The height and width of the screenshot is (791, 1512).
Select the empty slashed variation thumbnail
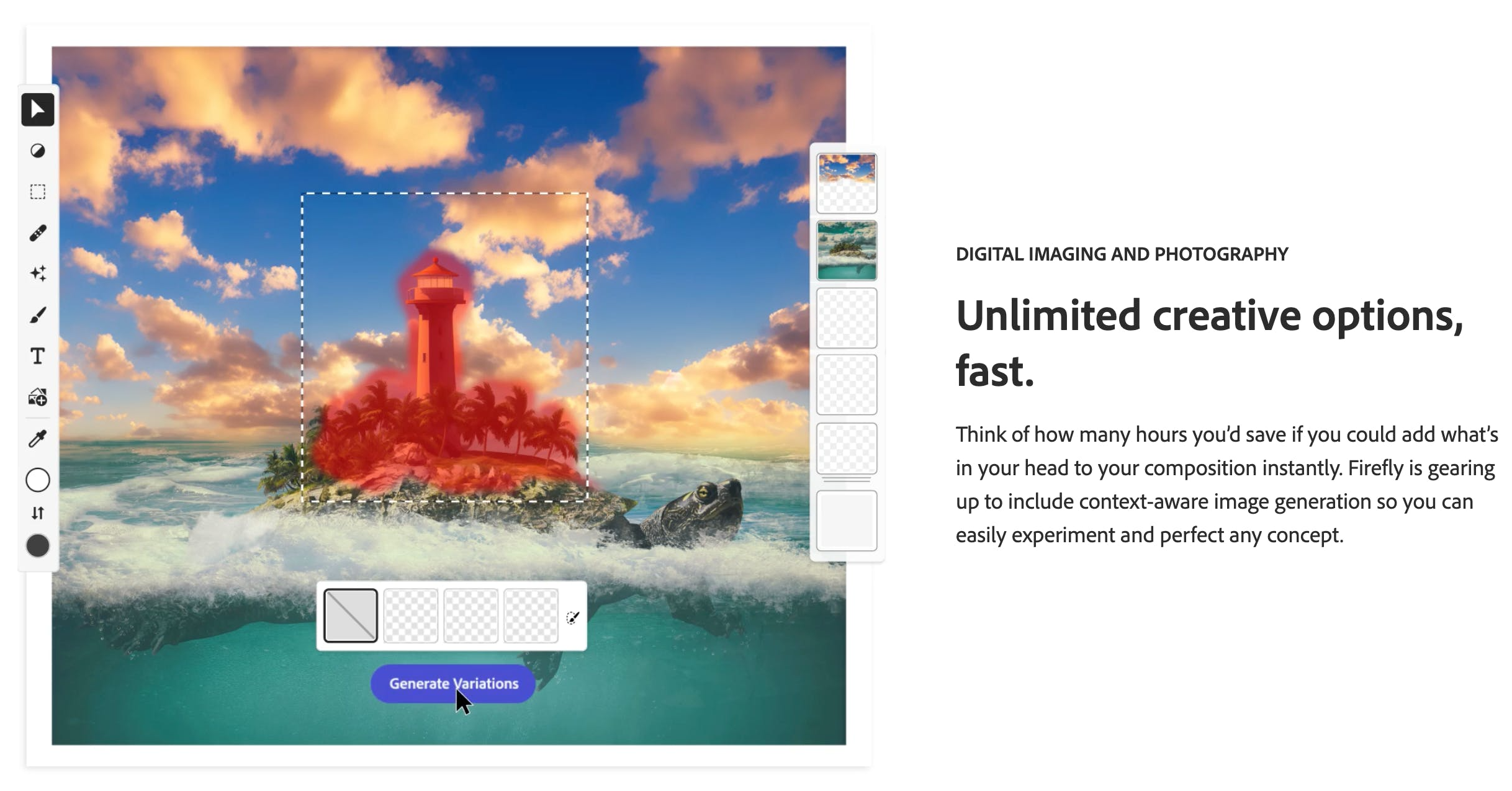coord(351,615)
